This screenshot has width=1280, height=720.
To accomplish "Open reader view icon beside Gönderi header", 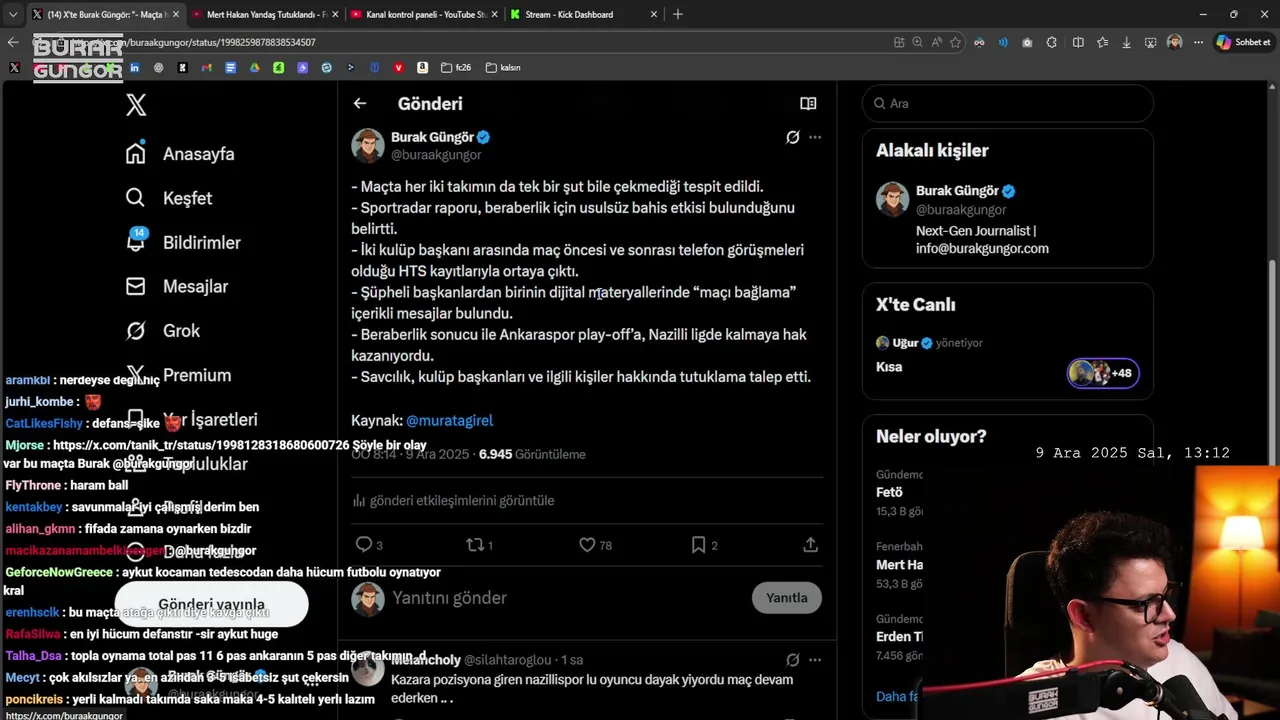I will pyautogui.click(x=808, y=103).
